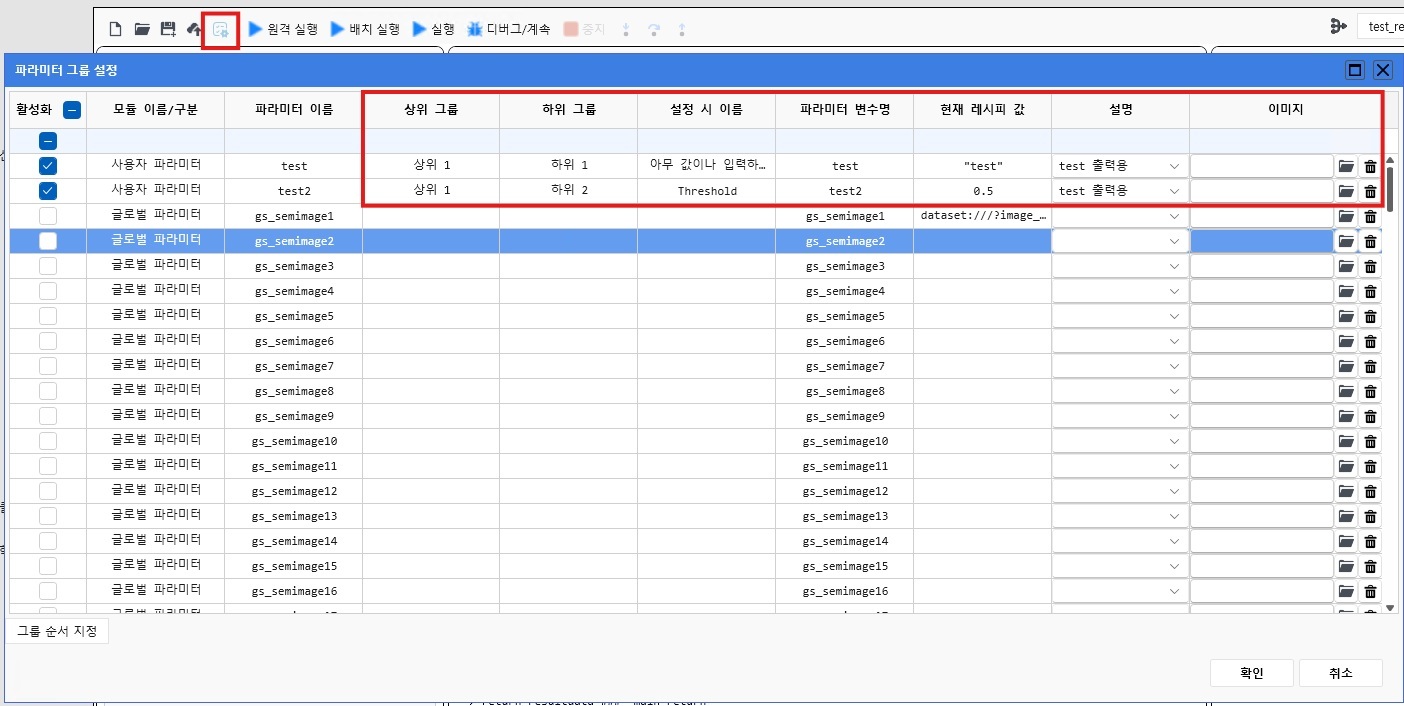The height and width of the screenshot is (706, 1404).
Task: Confirm settings with the 확인 button
Action: pos(1250,672)
